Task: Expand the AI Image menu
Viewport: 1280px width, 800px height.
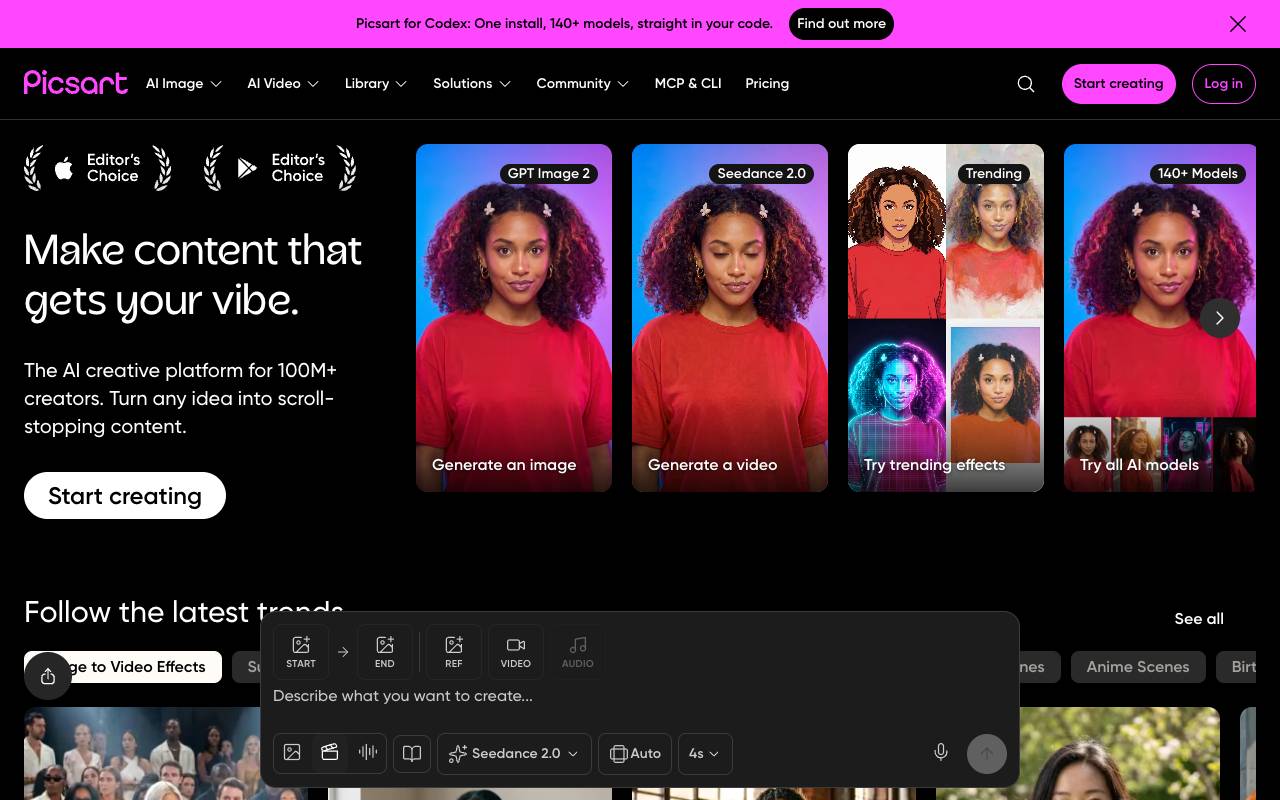Action: [x=184, y=84]
